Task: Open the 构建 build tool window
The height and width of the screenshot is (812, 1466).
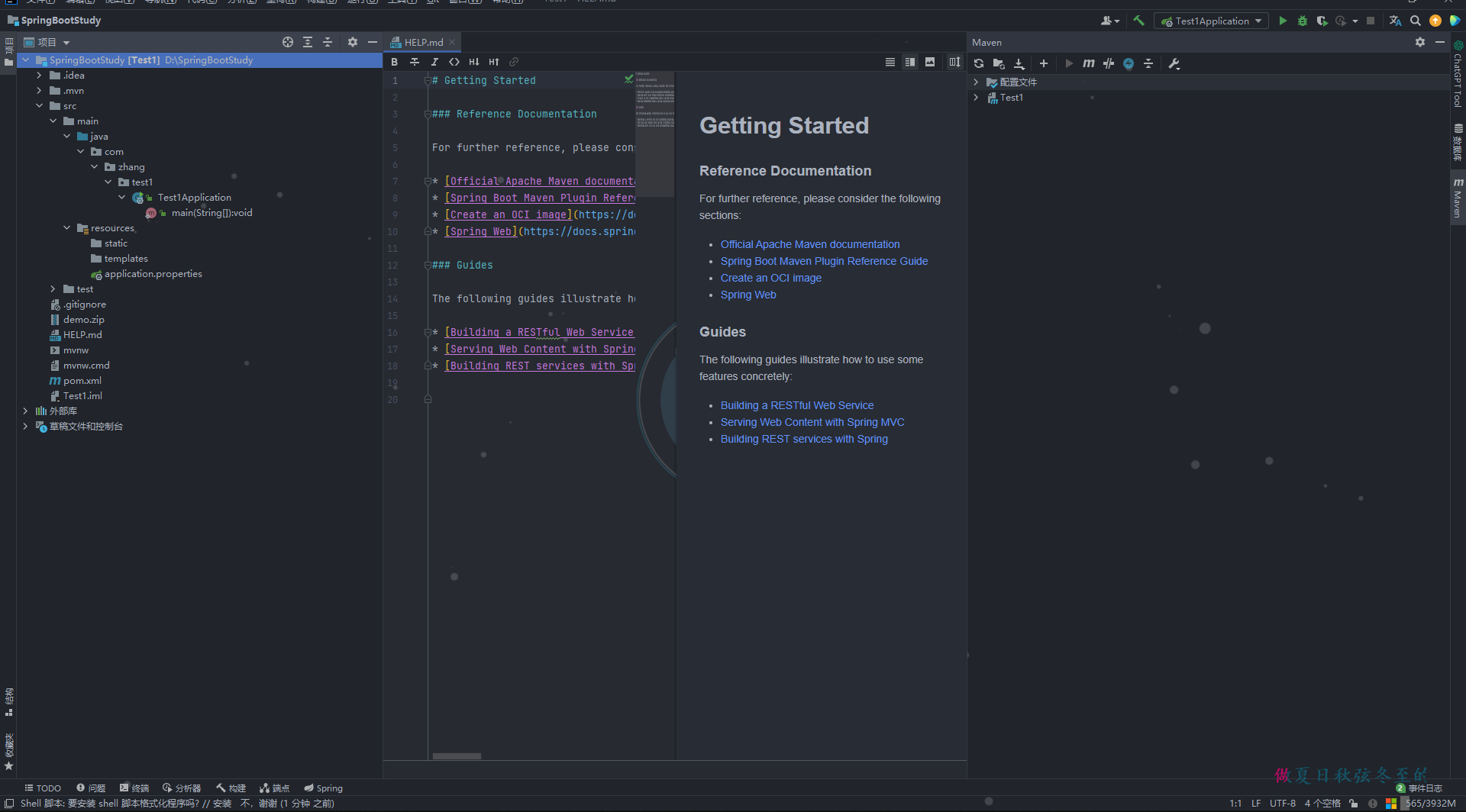Action: click(x=231, y=788)
